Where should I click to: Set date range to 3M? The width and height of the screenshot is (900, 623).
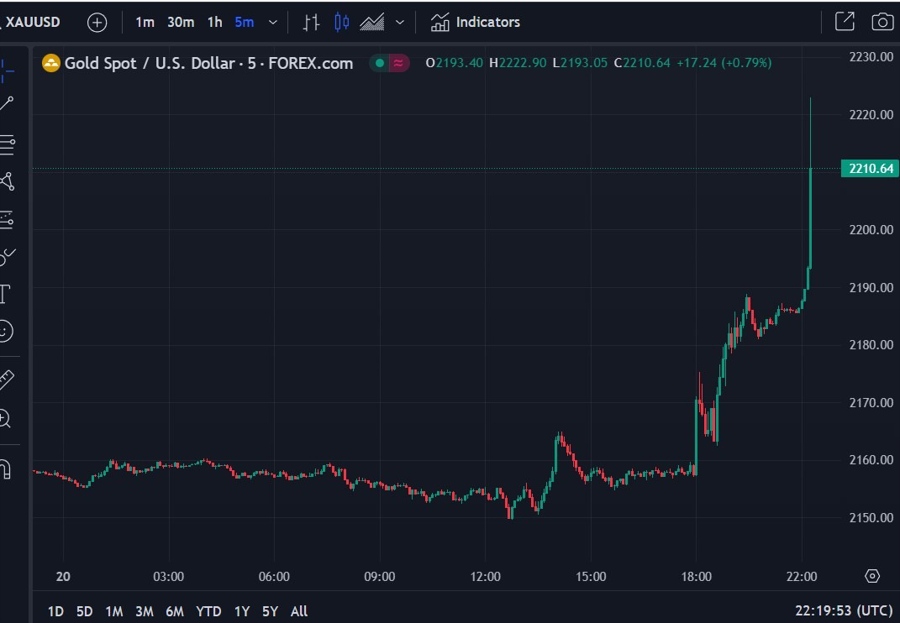pos(144,612)
